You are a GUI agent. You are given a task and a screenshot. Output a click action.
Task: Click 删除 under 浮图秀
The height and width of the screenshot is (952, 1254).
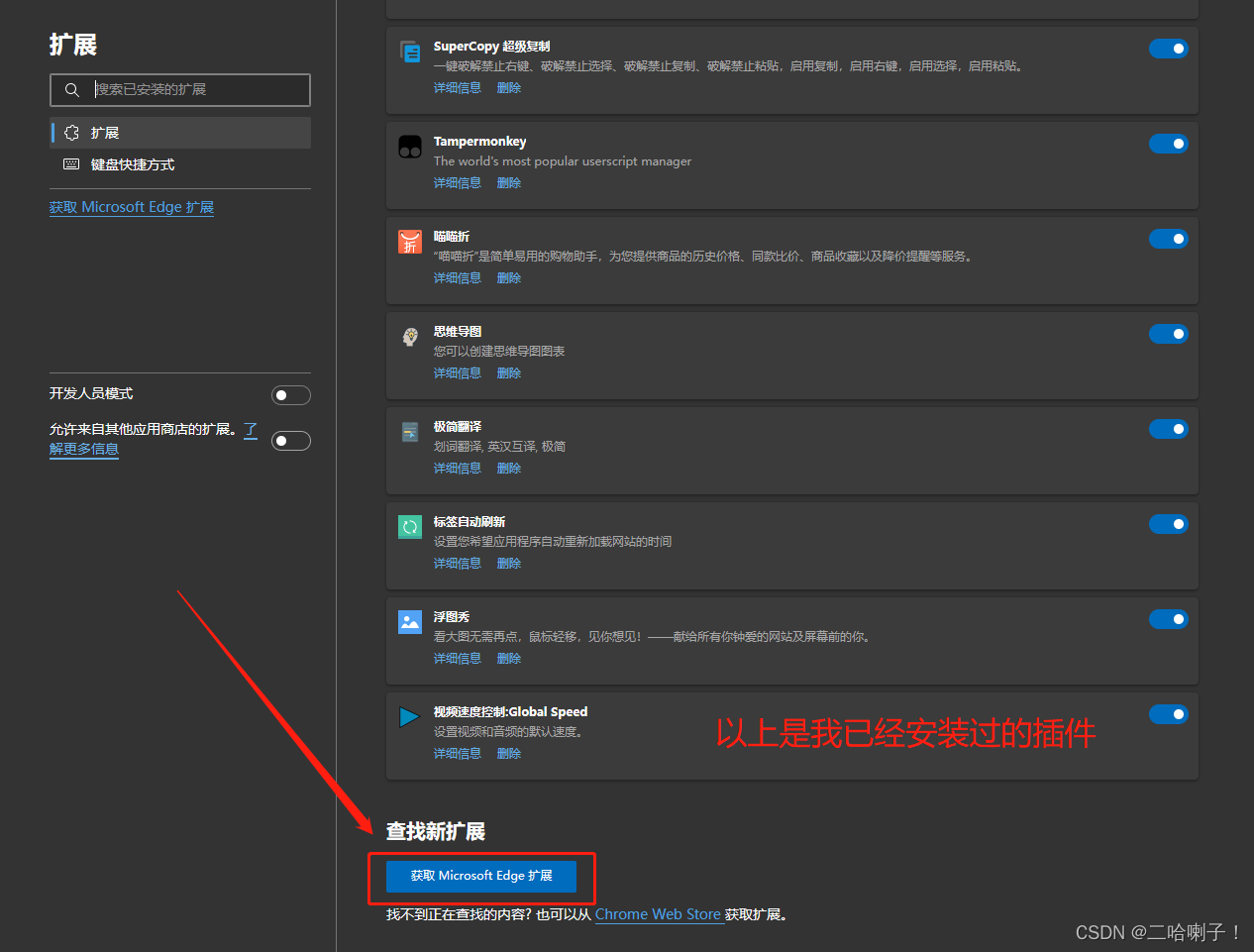509,659
